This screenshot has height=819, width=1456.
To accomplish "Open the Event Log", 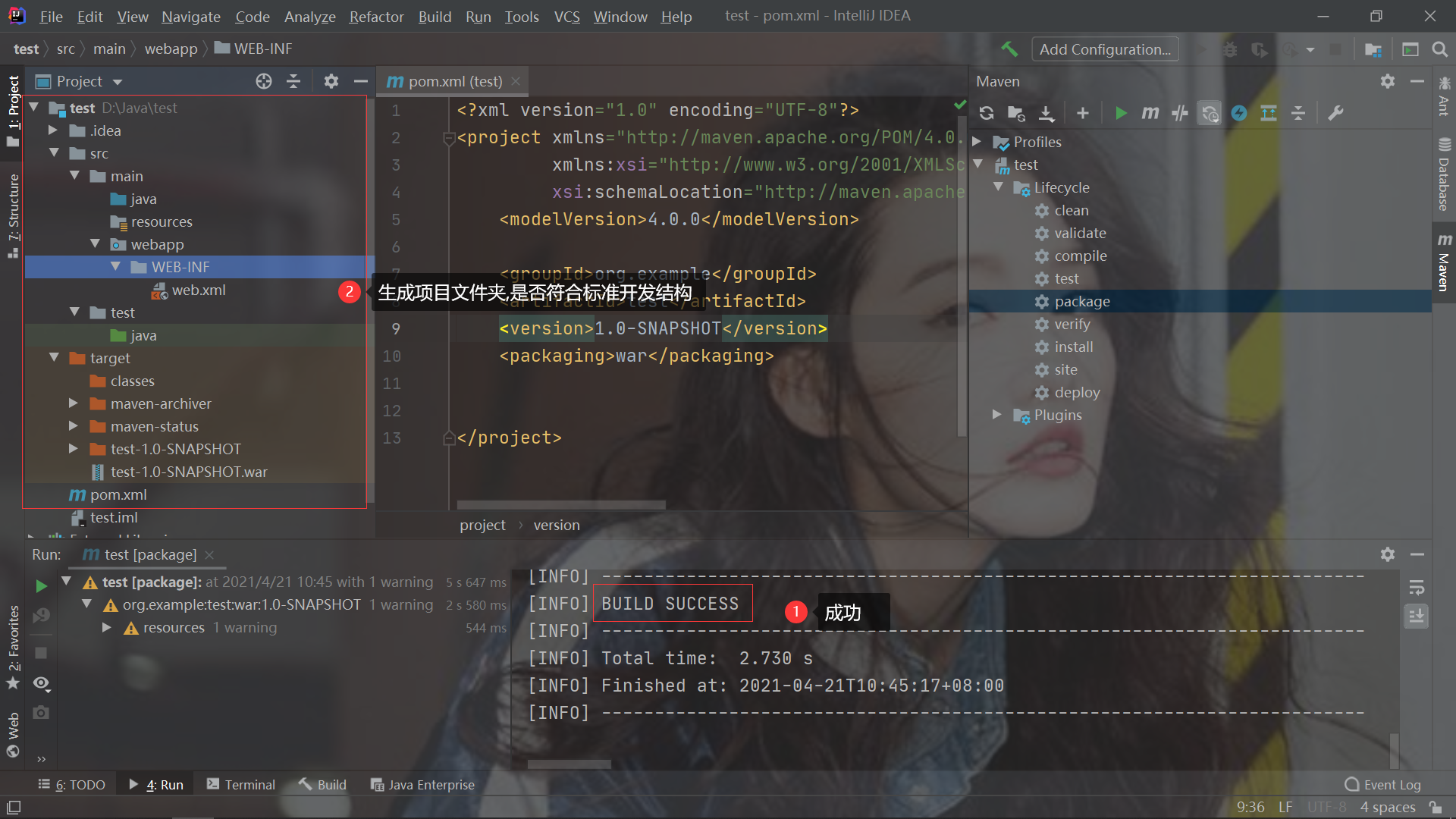I will click(1382, 785).
